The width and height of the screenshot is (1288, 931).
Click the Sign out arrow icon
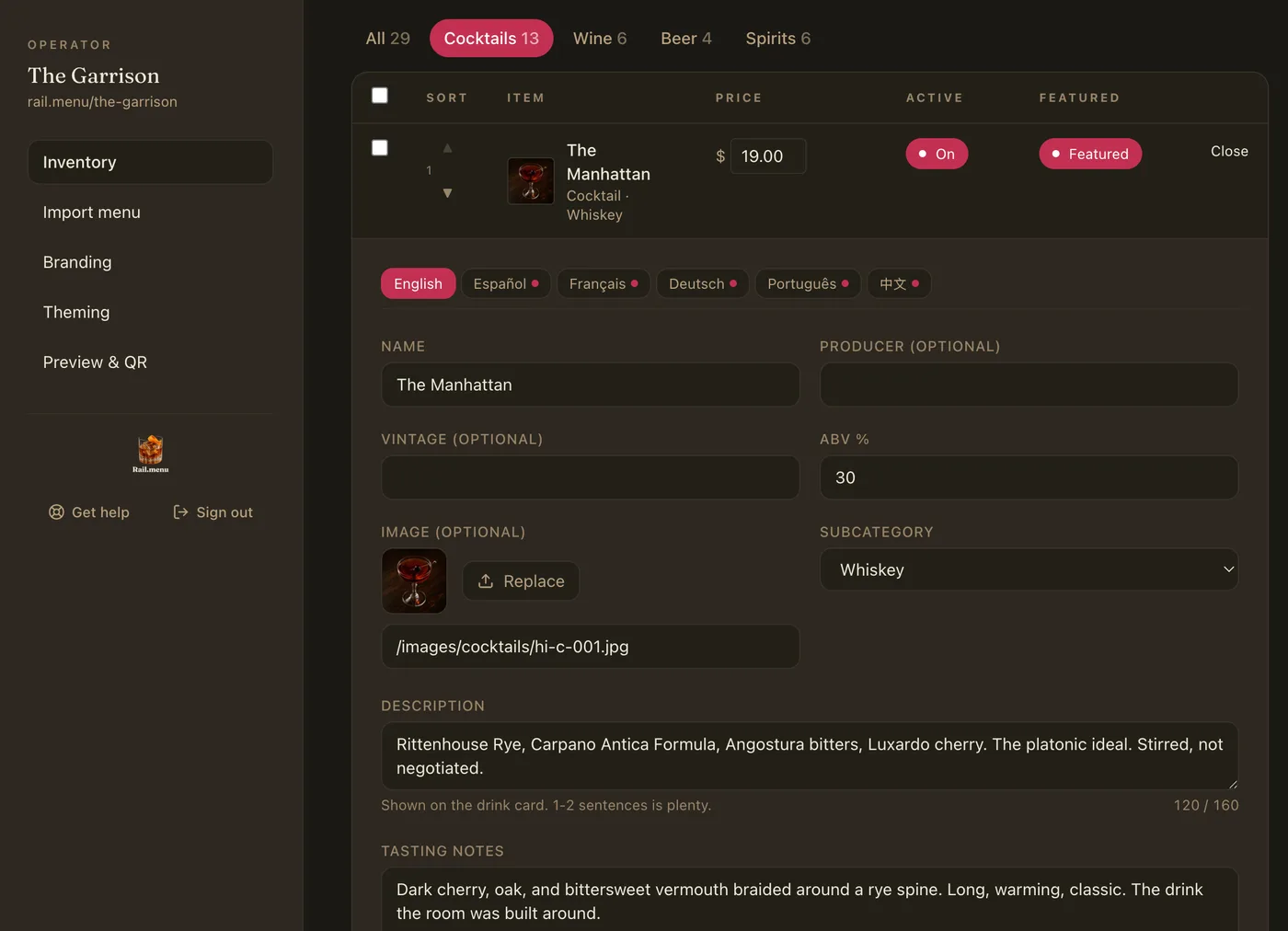point(180,512)
